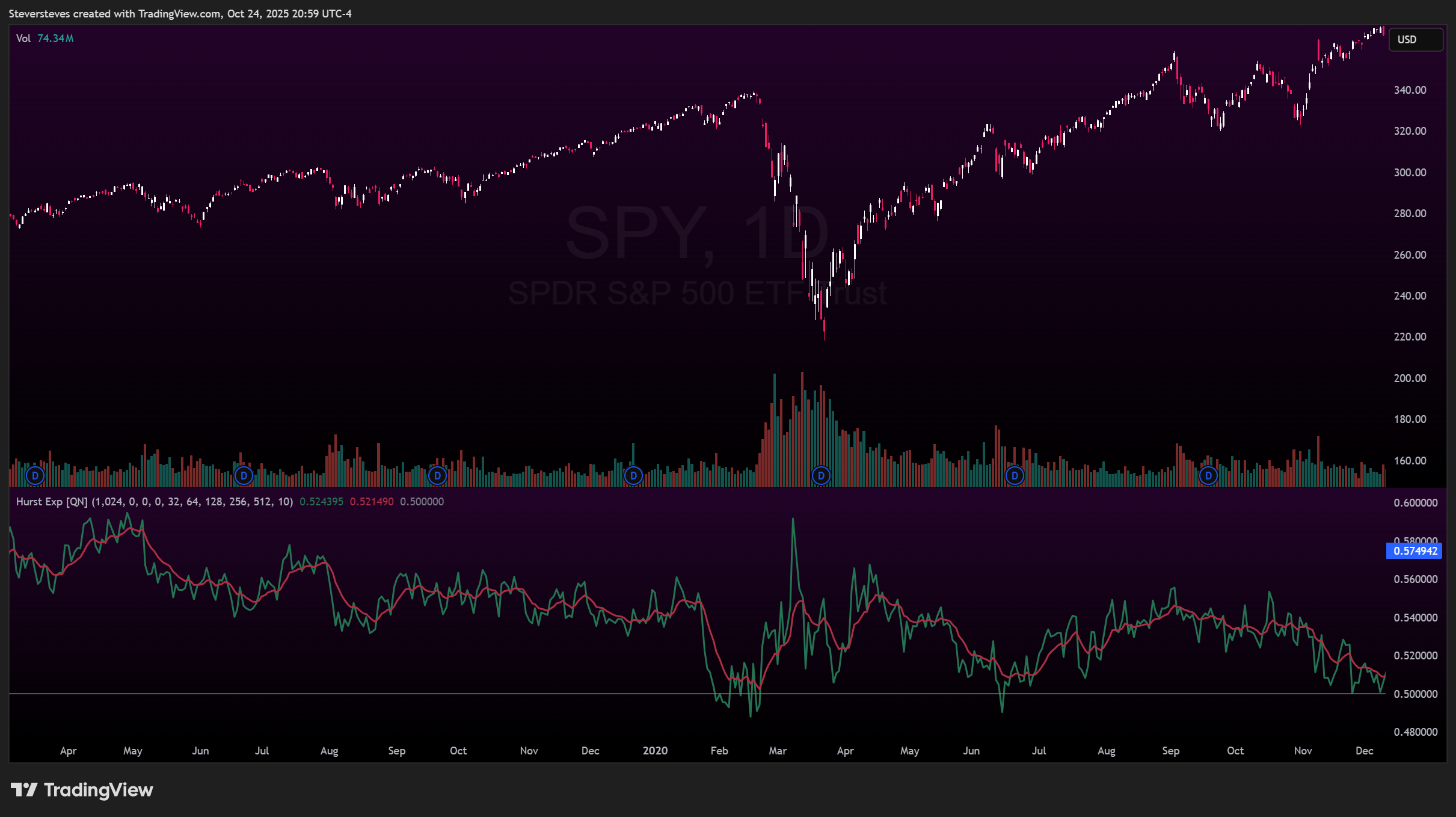This screenshot has height=817, width=1456.
Task: Open the dividend marker just before Apr 2019
Action: tap(35, 476)
